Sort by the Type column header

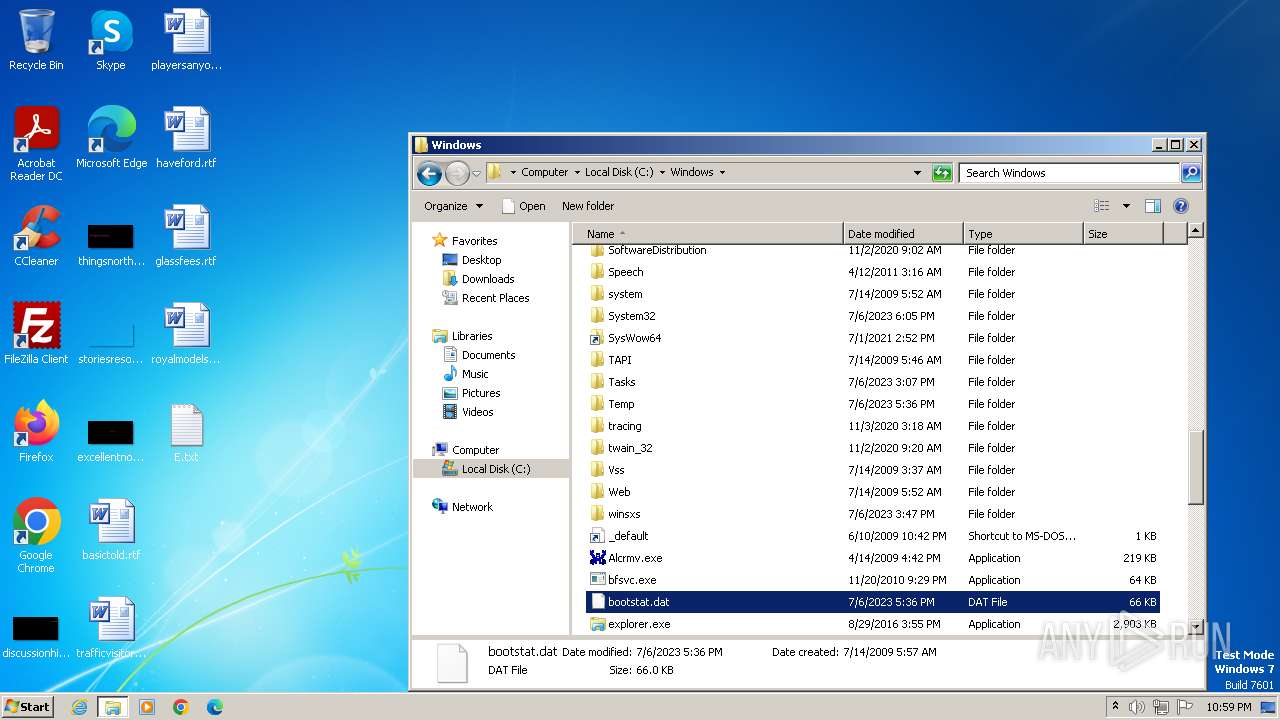[1023, 233]
